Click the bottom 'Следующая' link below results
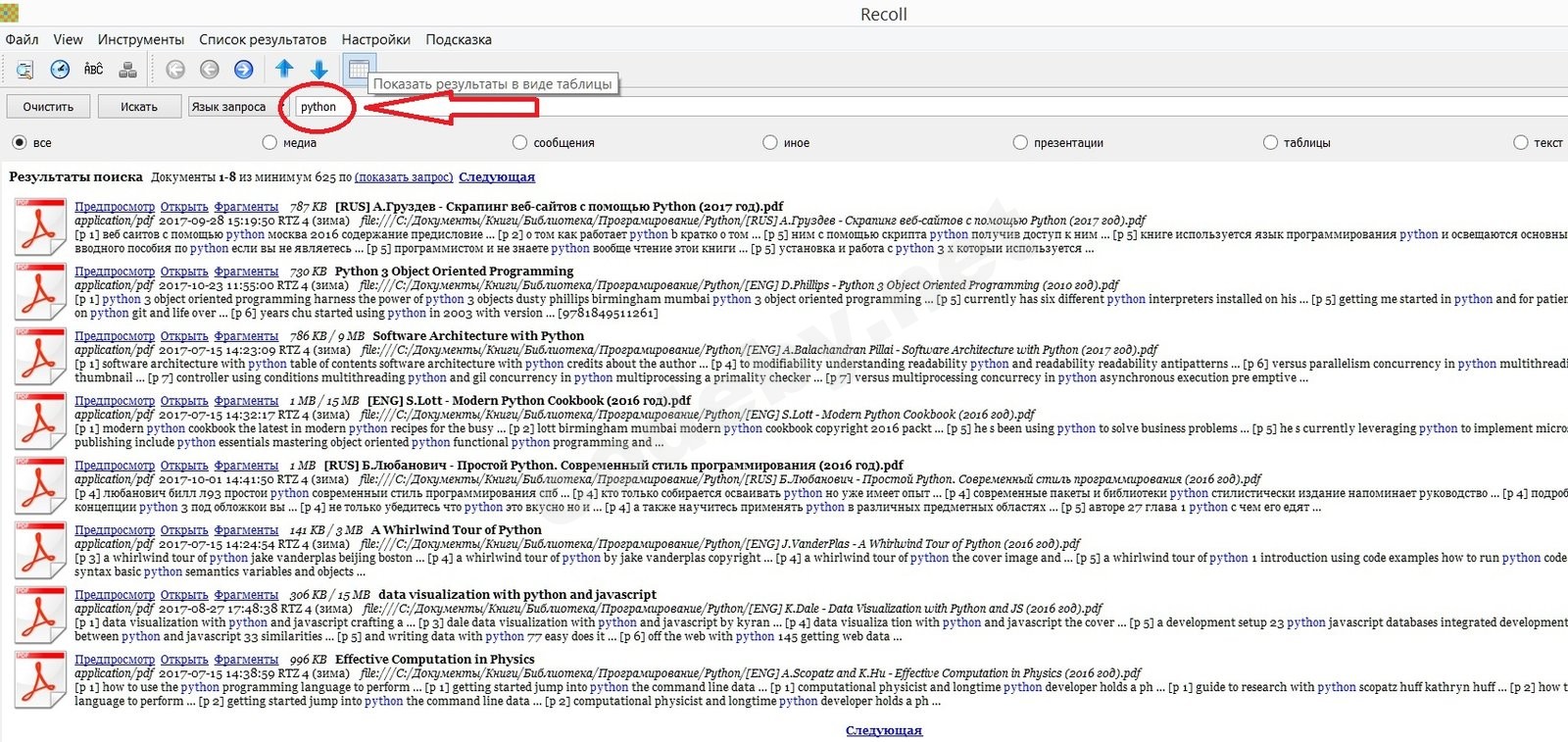 [884, 730]
